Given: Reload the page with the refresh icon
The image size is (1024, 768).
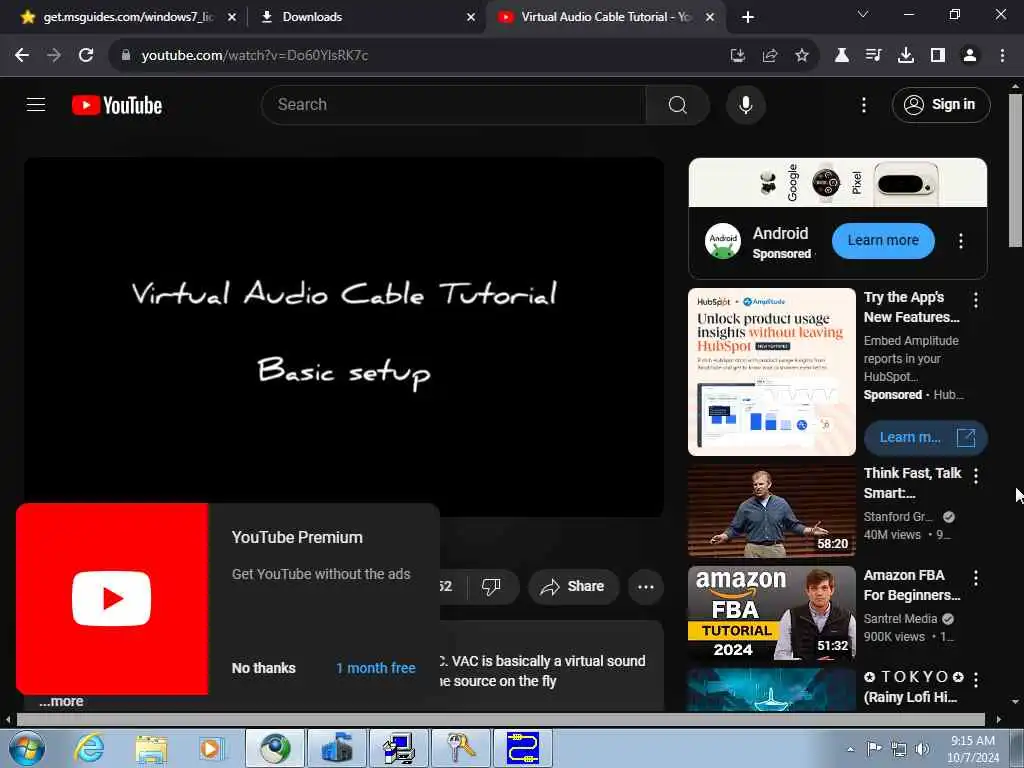Looking at the screenshot, I should [x=86, y=56].
